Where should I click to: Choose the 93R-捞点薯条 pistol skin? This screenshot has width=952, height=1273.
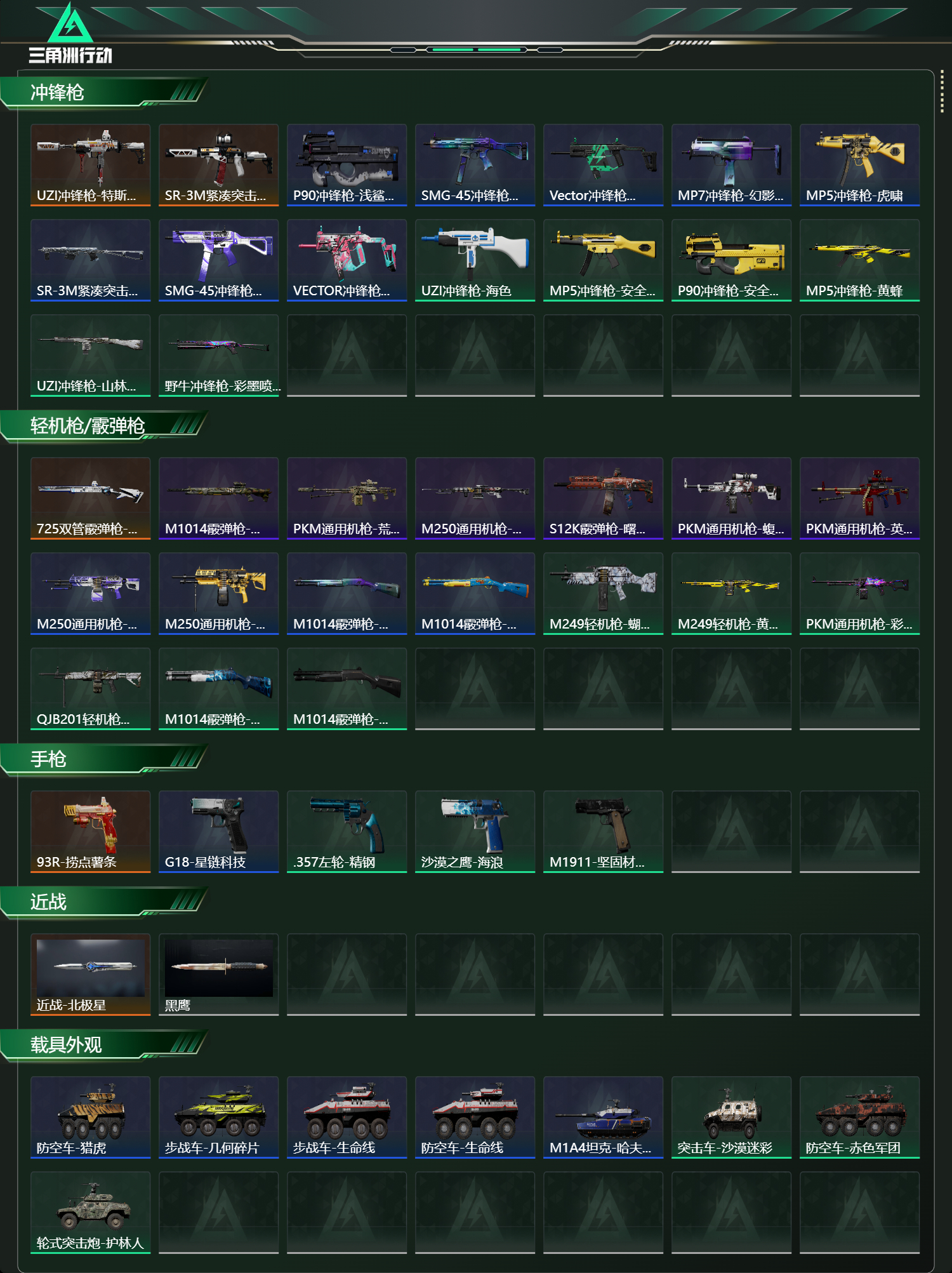[90, 832]
